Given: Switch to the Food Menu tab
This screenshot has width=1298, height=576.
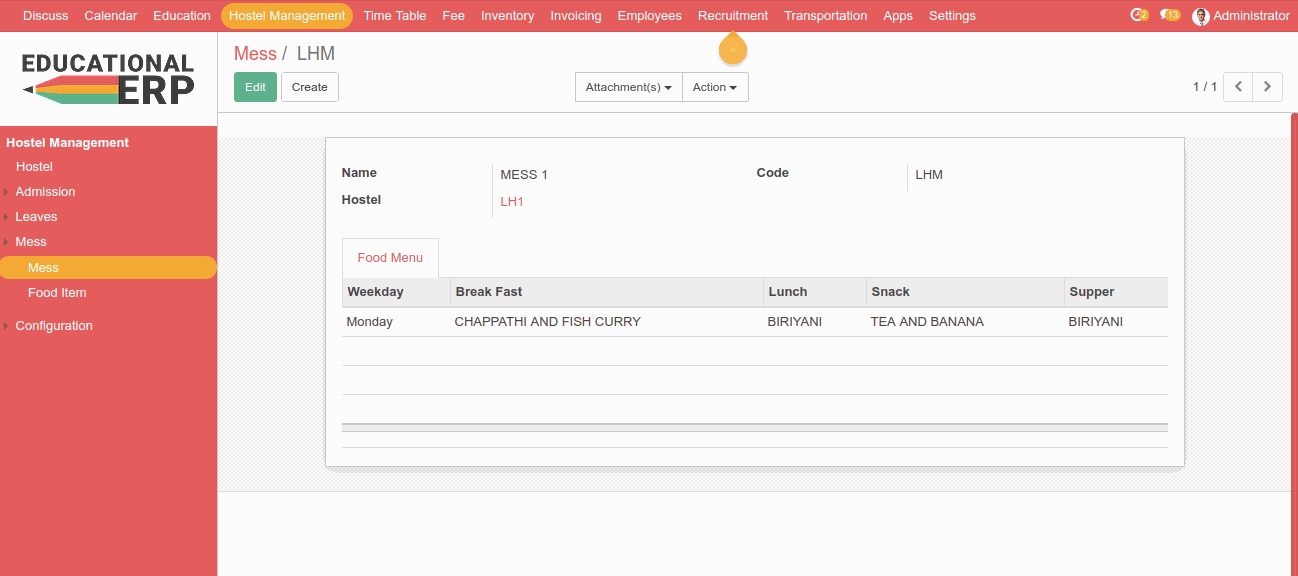Looking at the screenshot, I should point(390,258).
